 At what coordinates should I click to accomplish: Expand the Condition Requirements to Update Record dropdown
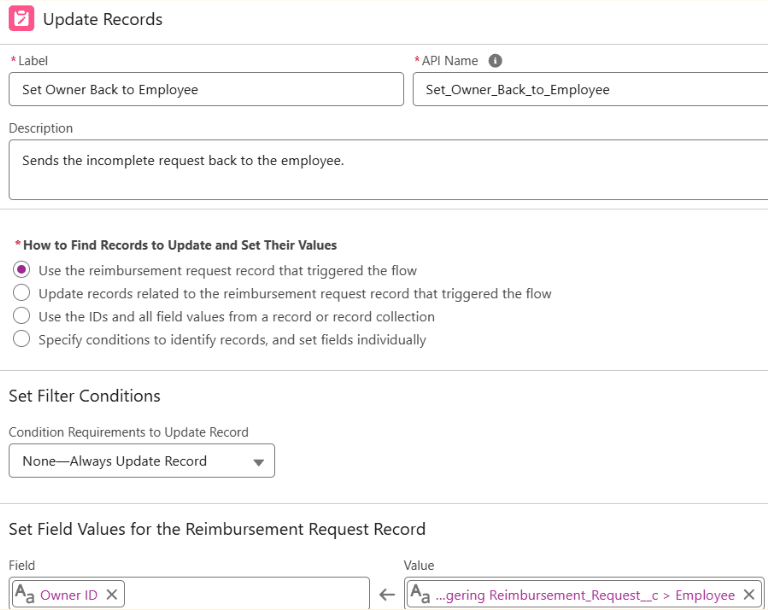point(141,461)
